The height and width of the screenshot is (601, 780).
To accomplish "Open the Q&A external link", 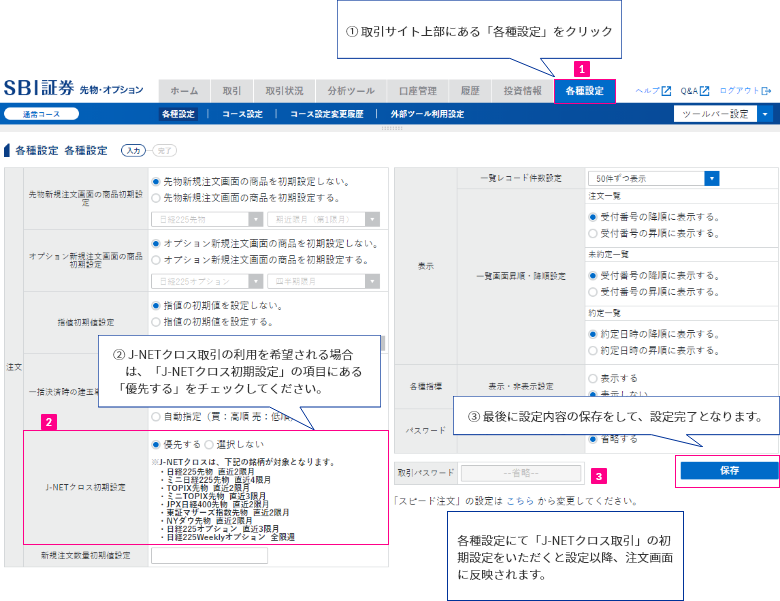I will click(x=694, y=91).
